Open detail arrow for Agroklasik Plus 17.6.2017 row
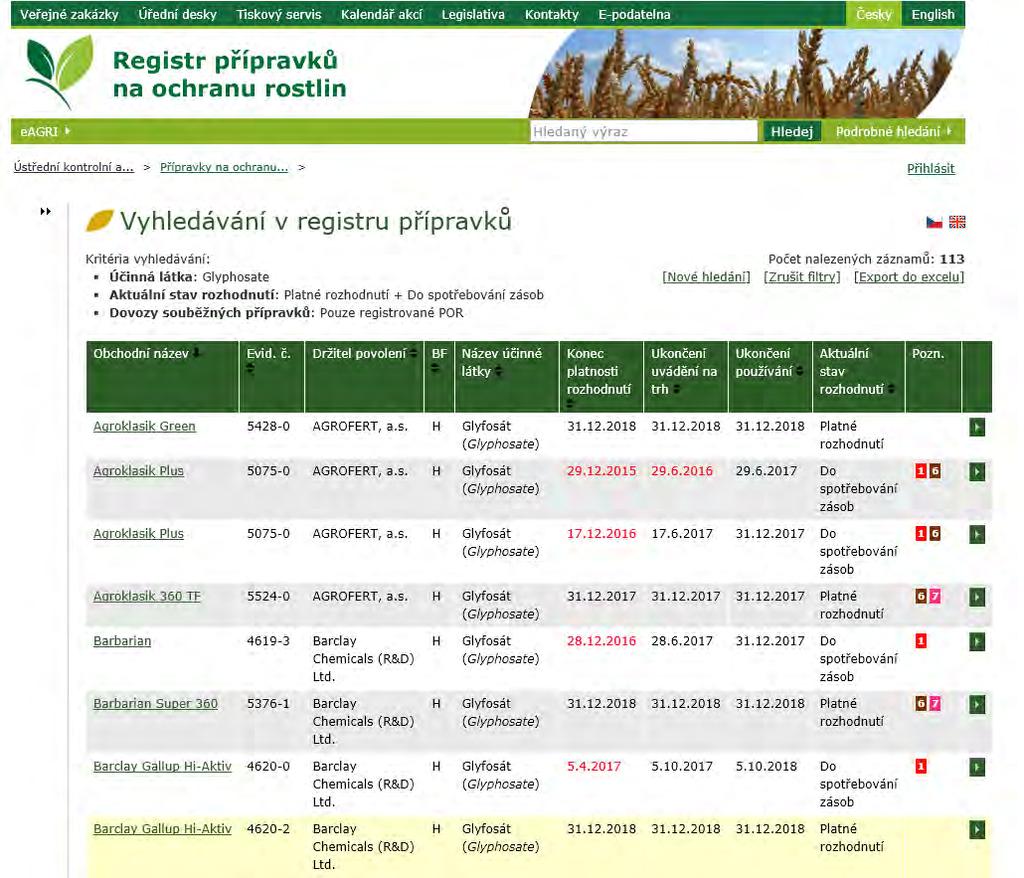 [977, 534]
